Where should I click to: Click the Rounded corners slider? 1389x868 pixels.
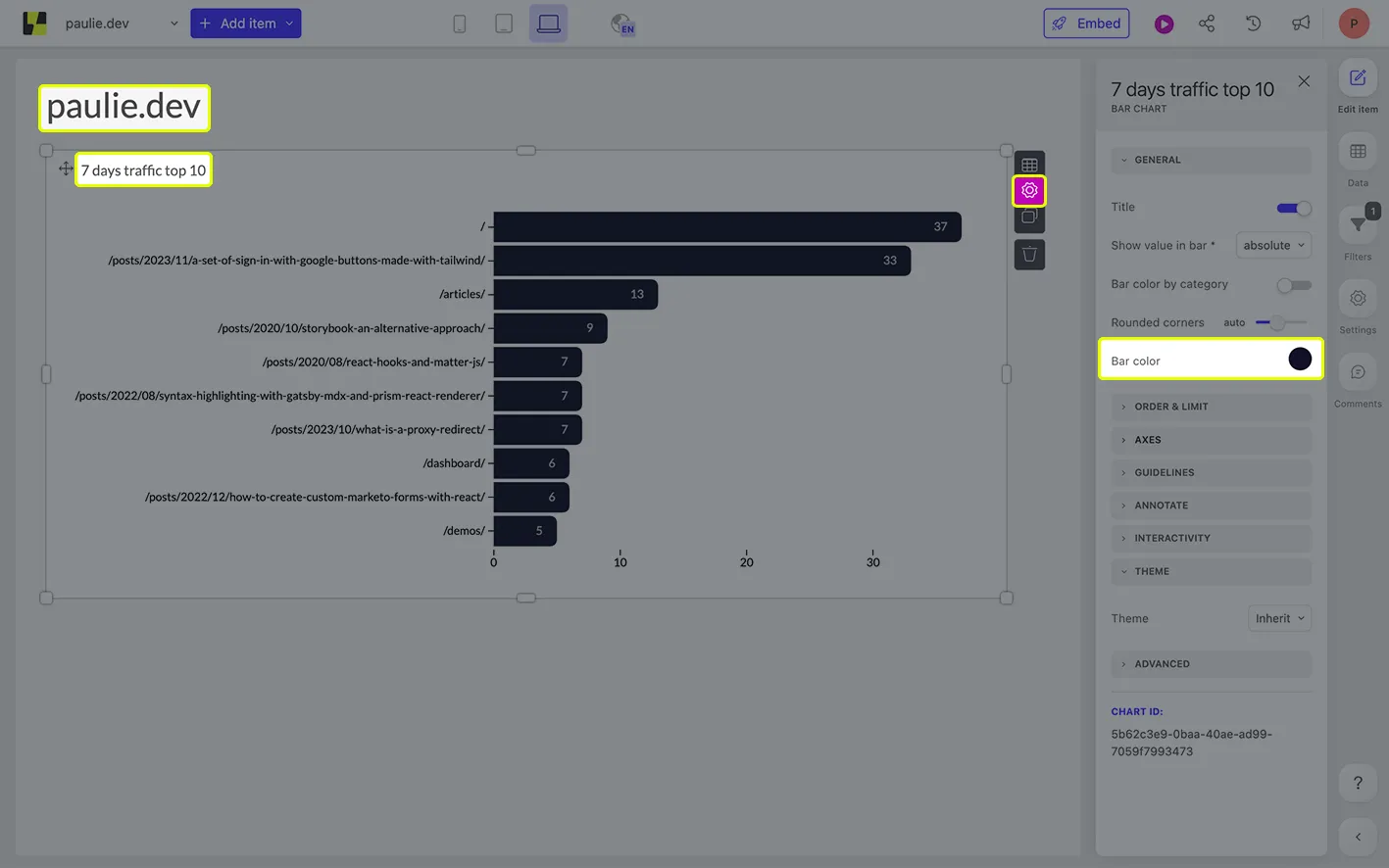1281,322
